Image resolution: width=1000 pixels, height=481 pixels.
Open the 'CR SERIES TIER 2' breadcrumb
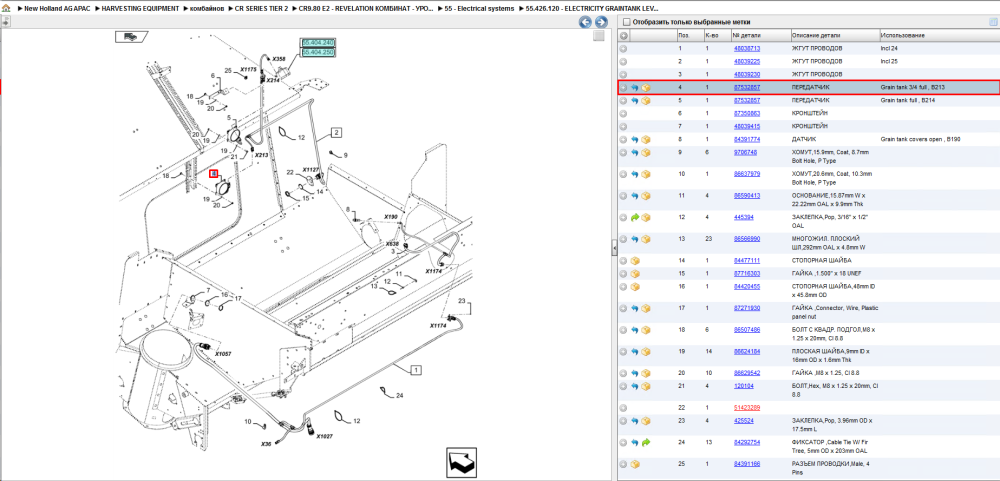(x=261, y=9)
